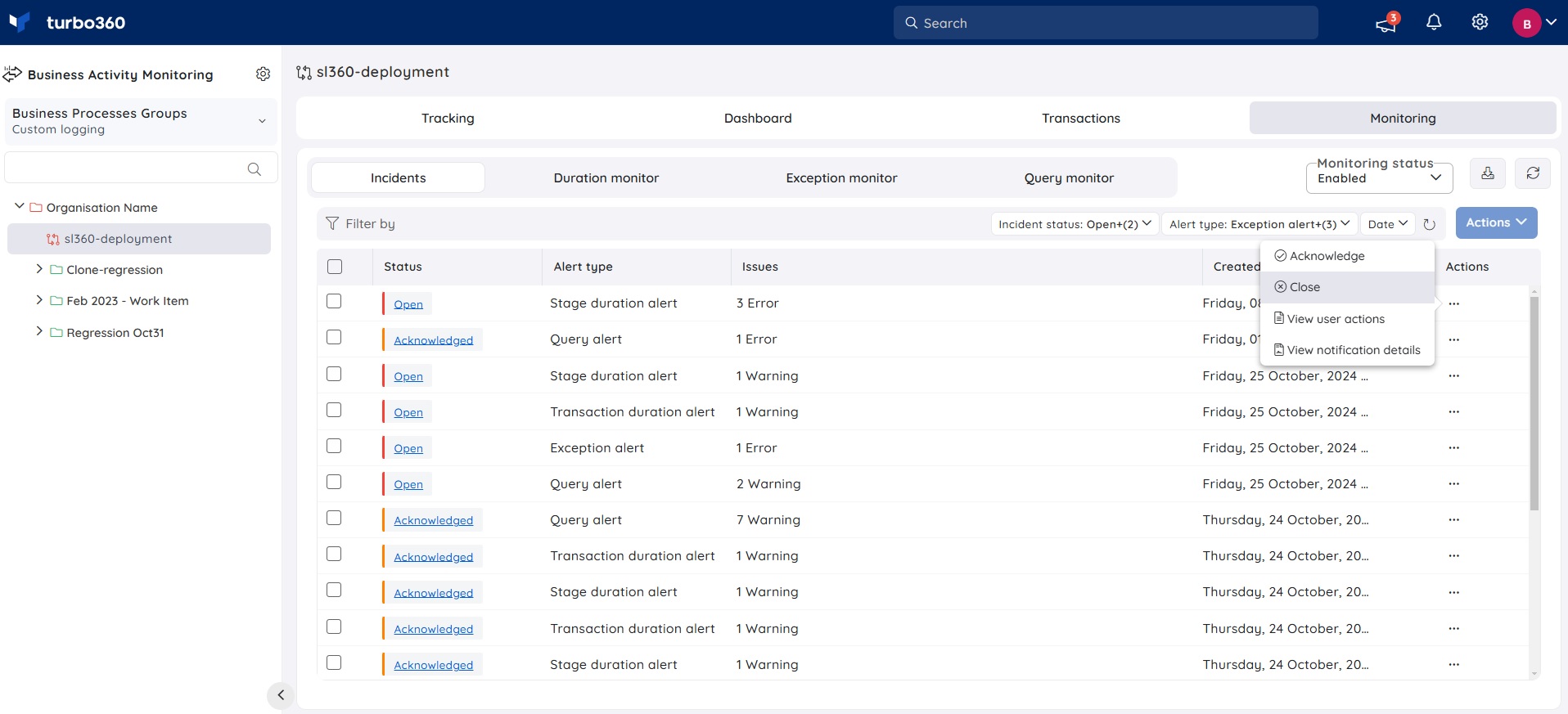Check the Query alert 2 Warning checkbox
Screen dimensions: 1568x714
pos(334,482)
